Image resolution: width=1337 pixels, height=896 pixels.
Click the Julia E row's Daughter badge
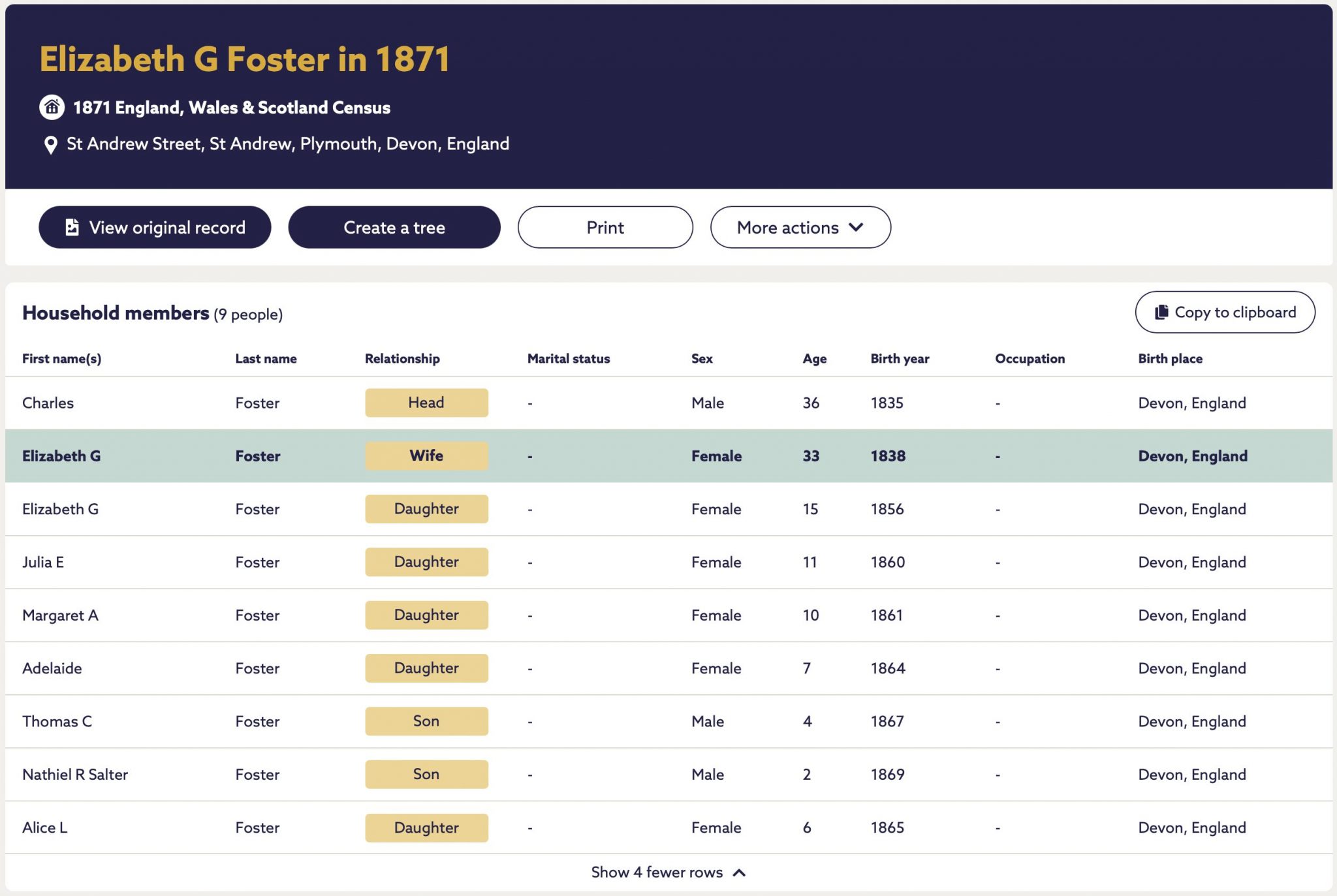426,562
